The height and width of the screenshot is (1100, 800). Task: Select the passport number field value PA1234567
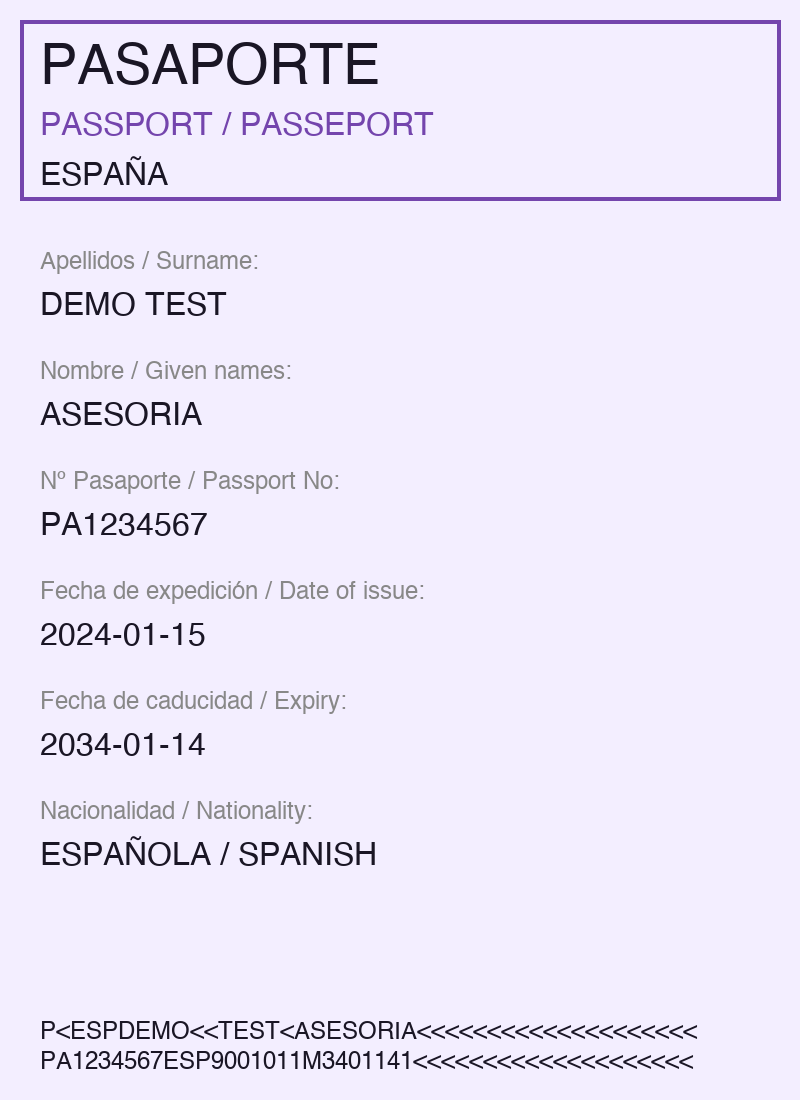tap(124, 524)
